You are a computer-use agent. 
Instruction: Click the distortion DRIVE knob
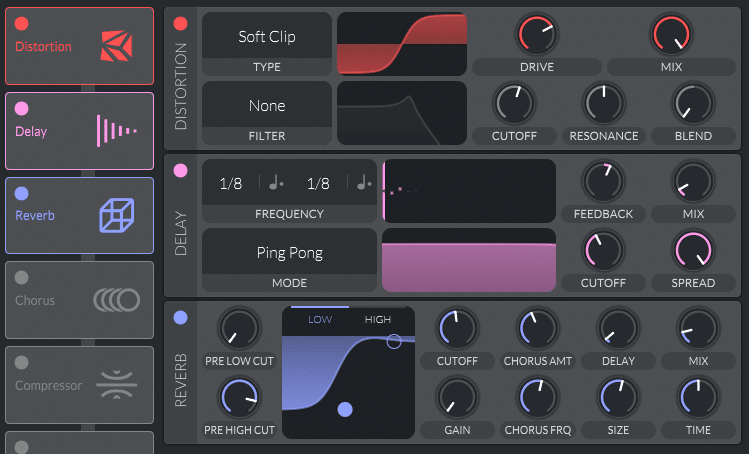(536, 34)
